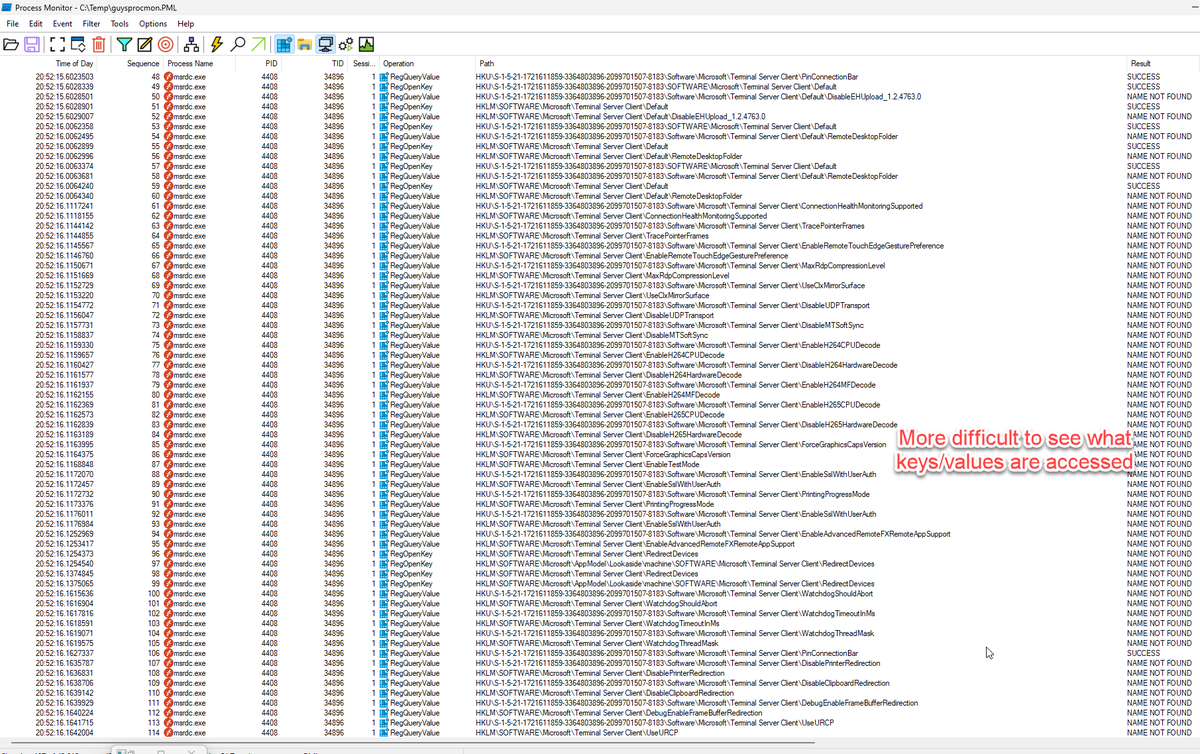1200x754 pixels.
Task: Sort by the TID column header
Action: tap(338, 63)
